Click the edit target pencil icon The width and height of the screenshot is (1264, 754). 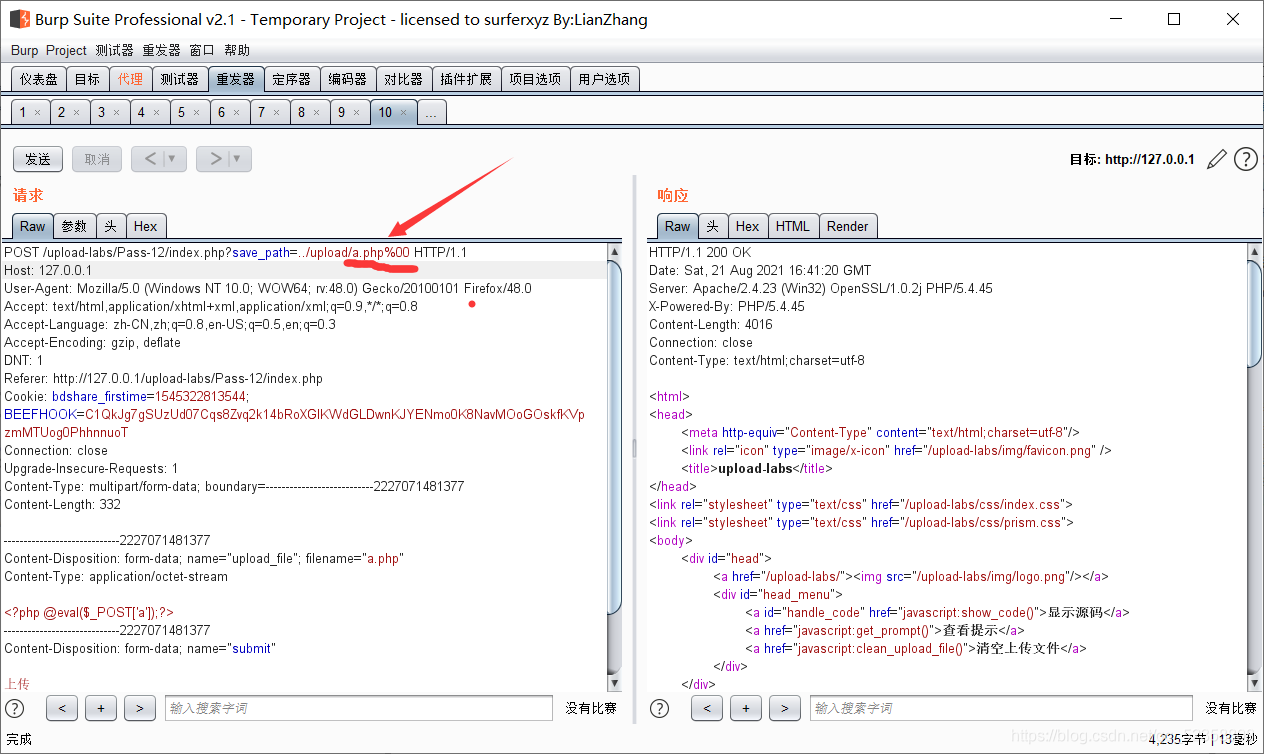point(1217,159)
